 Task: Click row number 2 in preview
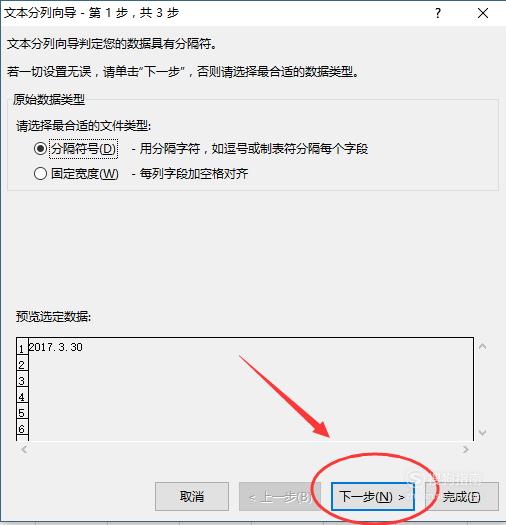click(x=22, y=365)
